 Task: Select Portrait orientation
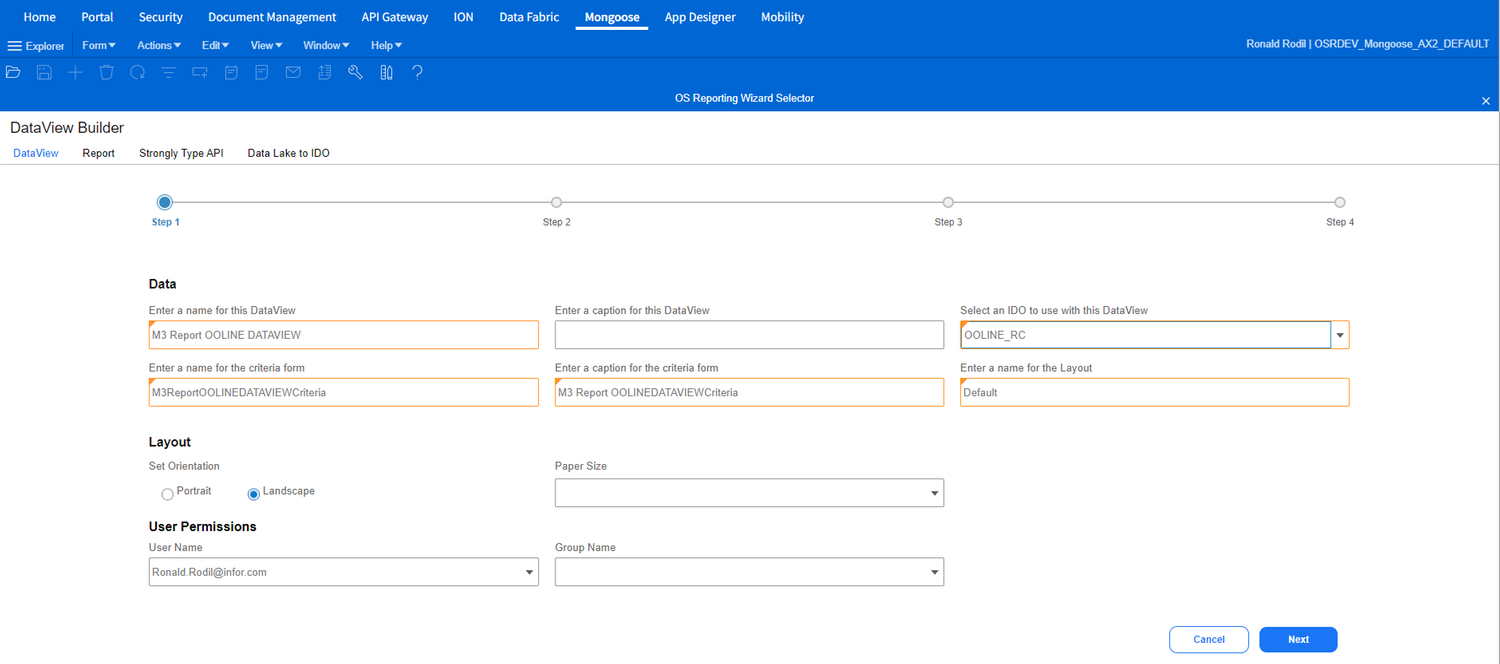(x=167, y=493)
